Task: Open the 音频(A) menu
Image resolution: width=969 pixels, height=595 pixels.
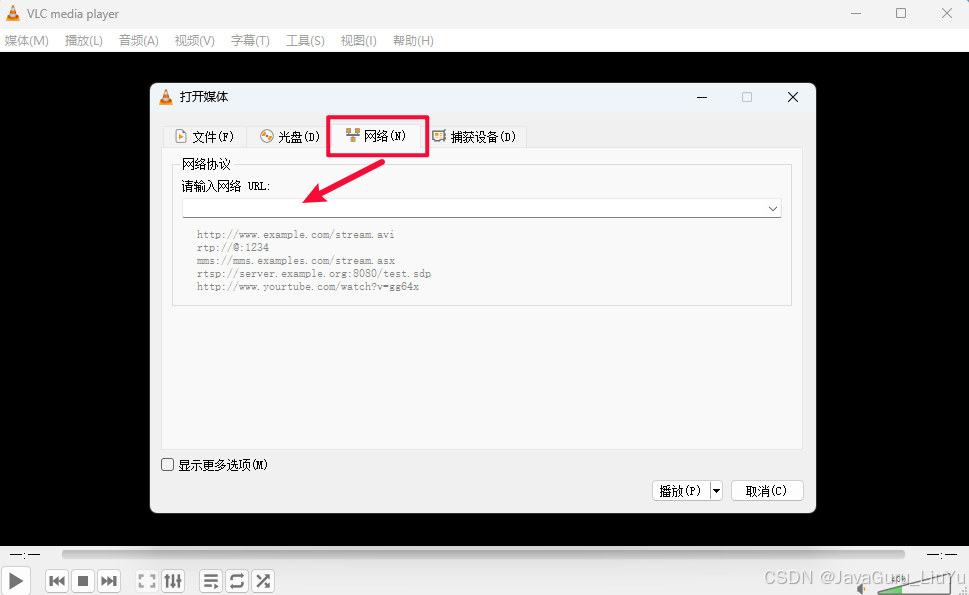Action: tap(138, 41)
